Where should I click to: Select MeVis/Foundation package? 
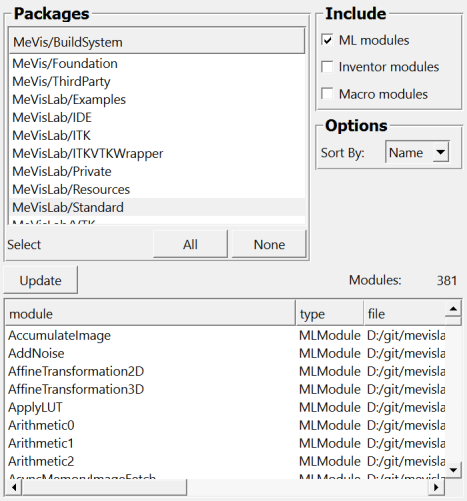[x=157, y=63]
